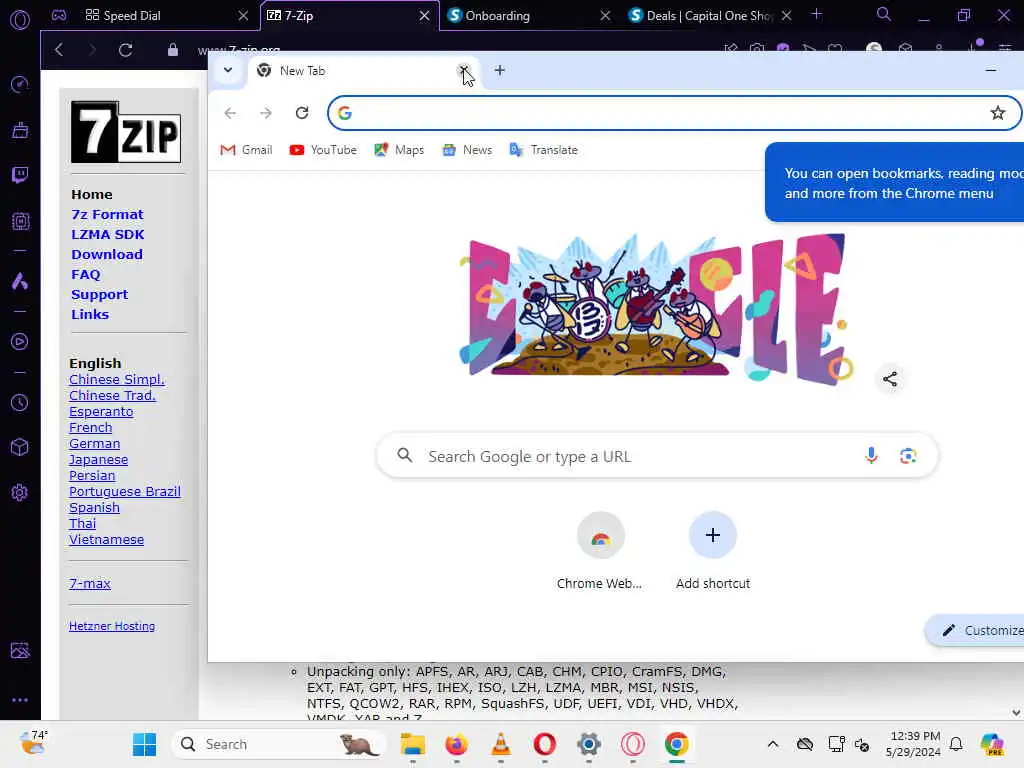The image size is (1024, 768).
Task: Launch VLC from the taskbar
Action: [x=500, y=744]
